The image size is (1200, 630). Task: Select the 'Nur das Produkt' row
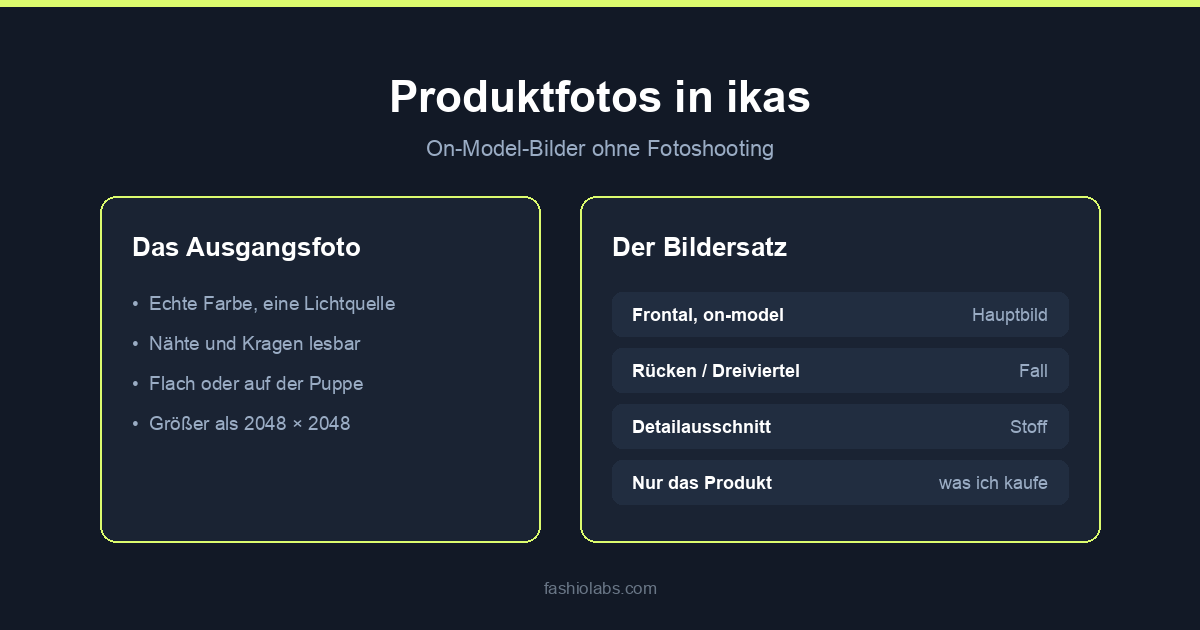[x=840, y=483]
